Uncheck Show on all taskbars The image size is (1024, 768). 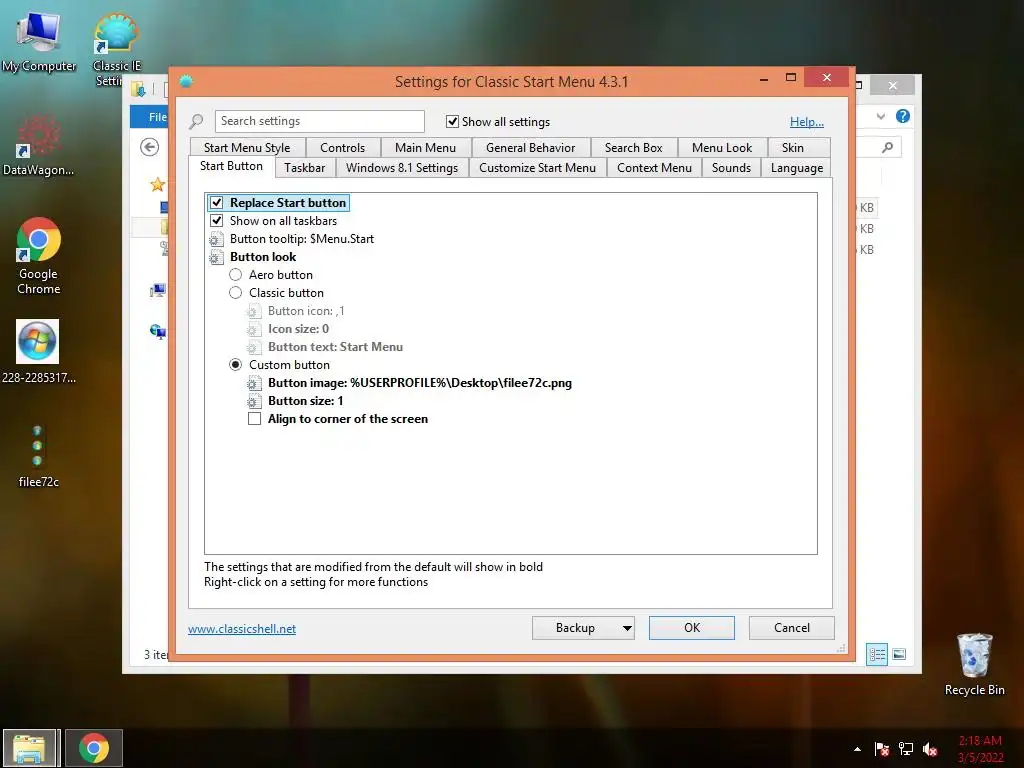(217, 221)
